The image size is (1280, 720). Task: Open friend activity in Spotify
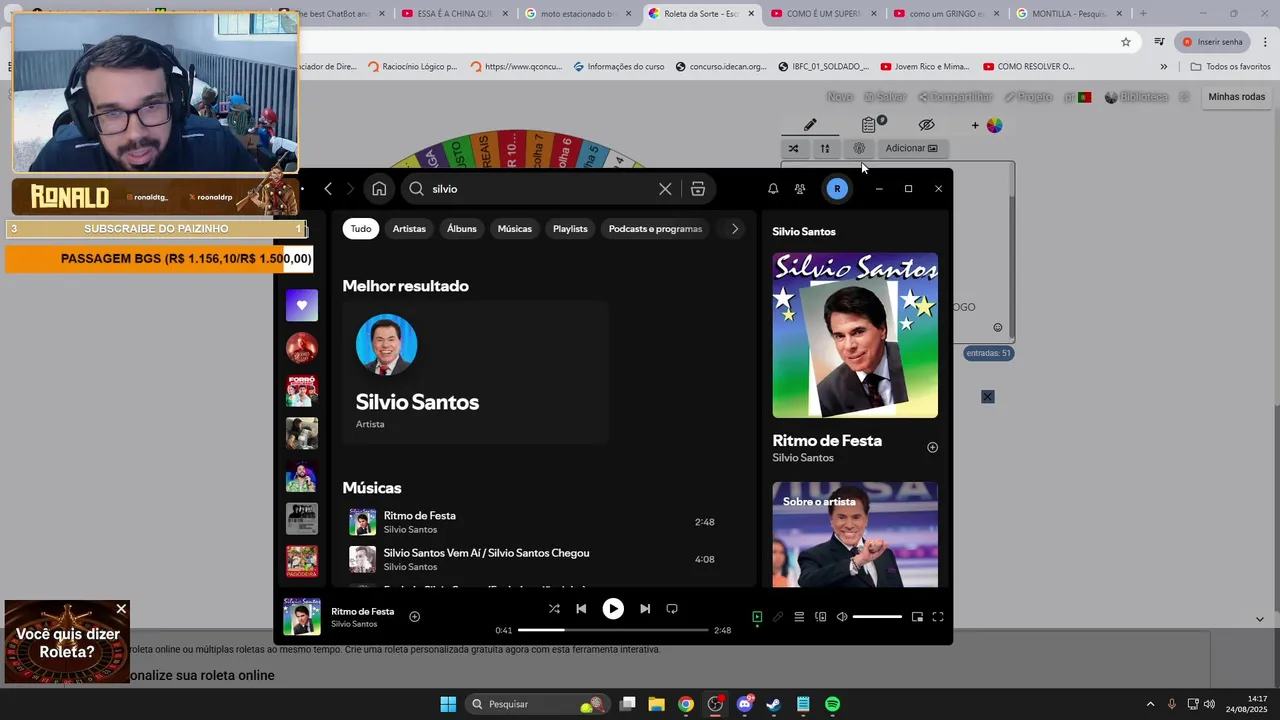click(x=800, y=189)
